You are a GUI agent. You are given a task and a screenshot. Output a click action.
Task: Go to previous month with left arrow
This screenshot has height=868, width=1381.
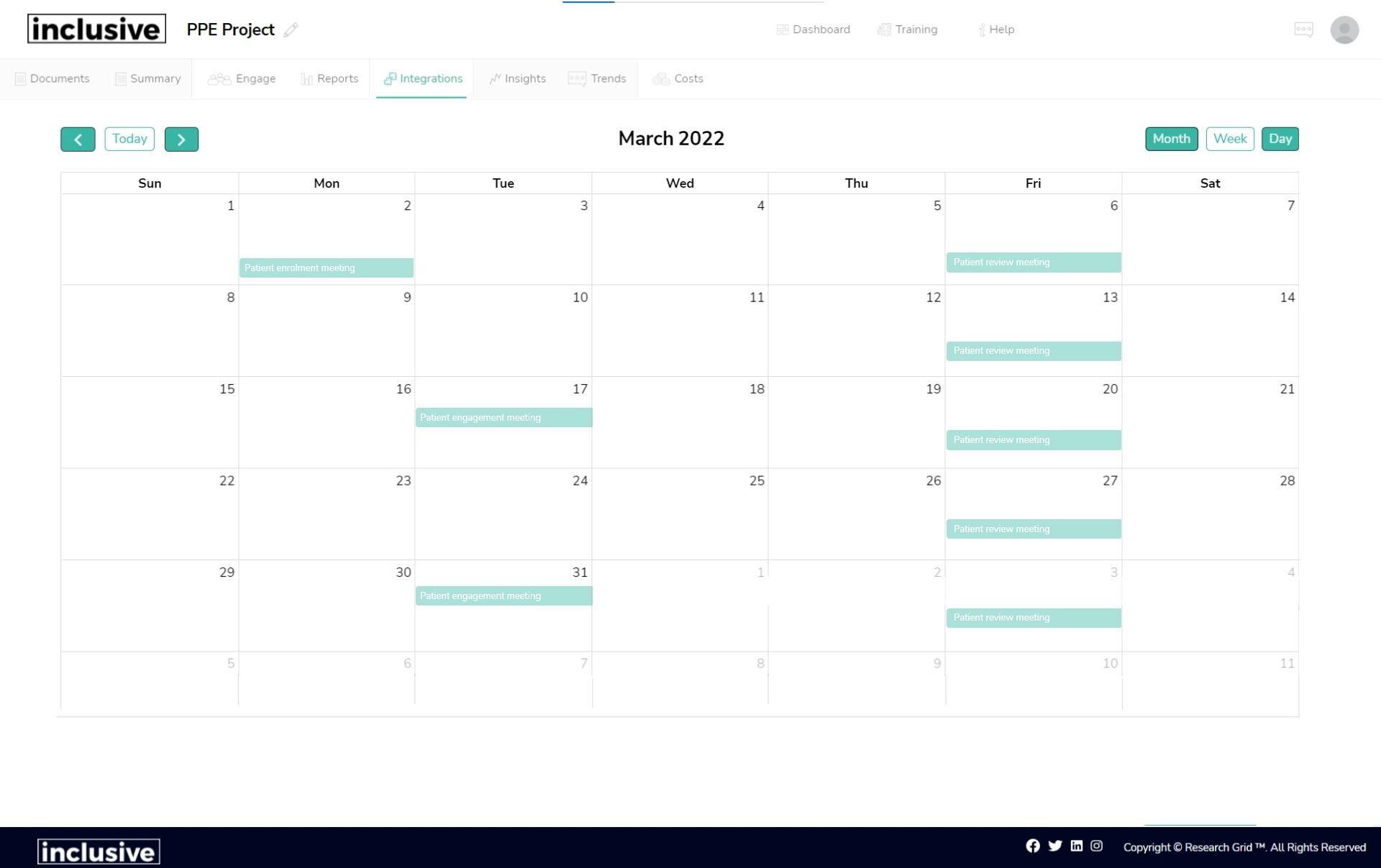tap(78, 139)
